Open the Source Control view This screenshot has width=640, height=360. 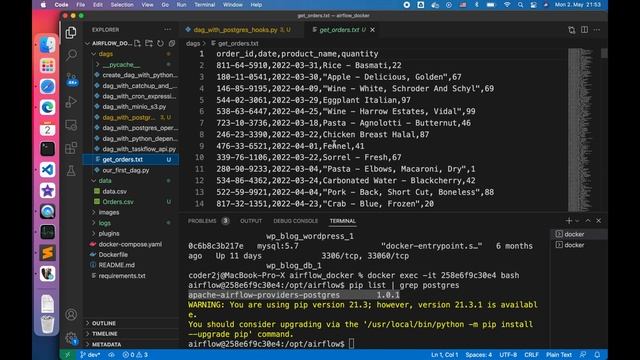71,79
